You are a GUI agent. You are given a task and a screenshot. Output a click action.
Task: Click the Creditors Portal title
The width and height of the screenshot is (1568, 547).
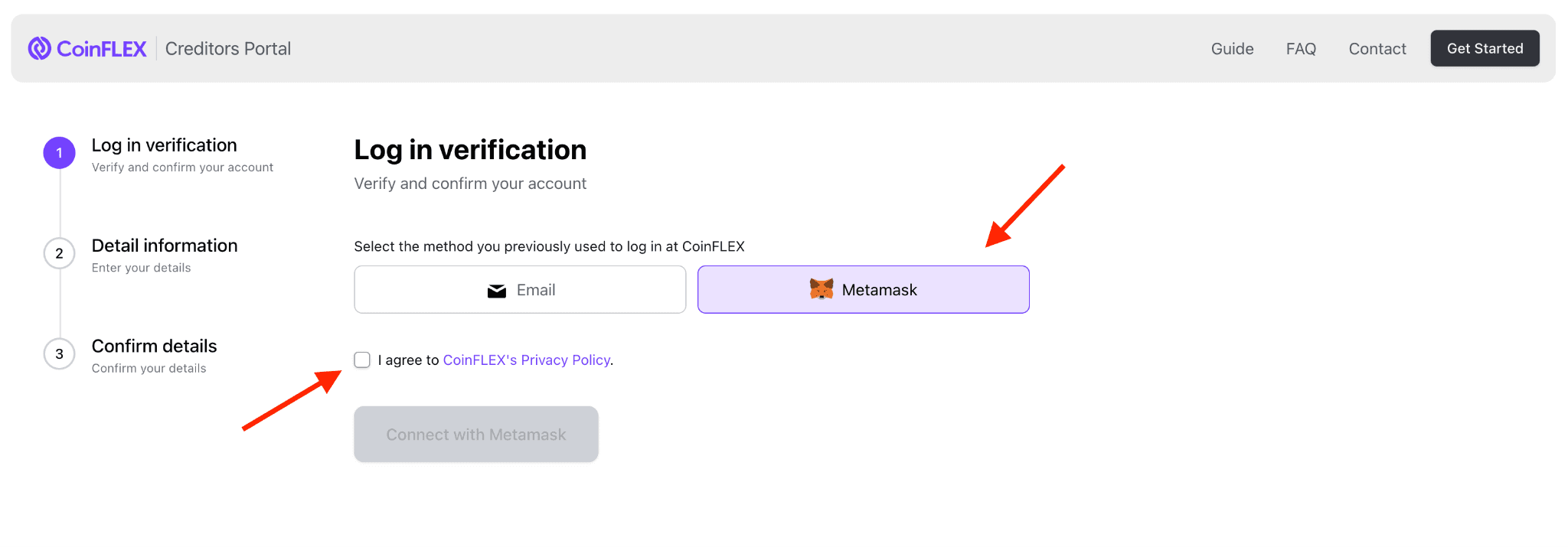227,48
